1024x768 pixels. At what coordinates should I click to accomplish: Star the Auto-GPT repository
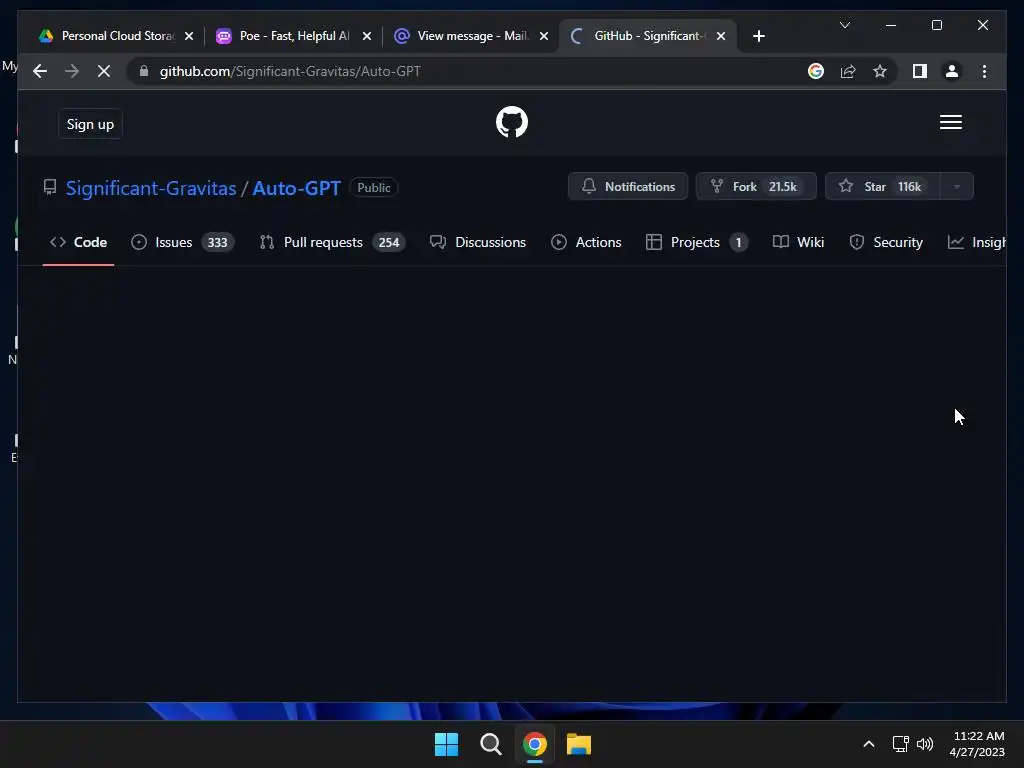[882, 187]
